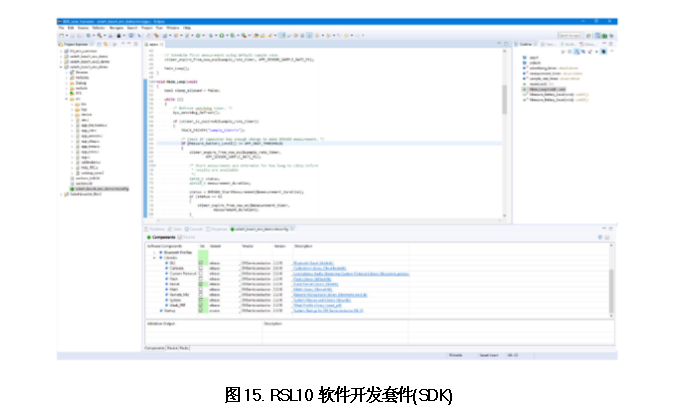The width and height of the screenshot is (681, 416).
Task: Toggle the Startup component checkbox
Action: (x=201, y=310)
